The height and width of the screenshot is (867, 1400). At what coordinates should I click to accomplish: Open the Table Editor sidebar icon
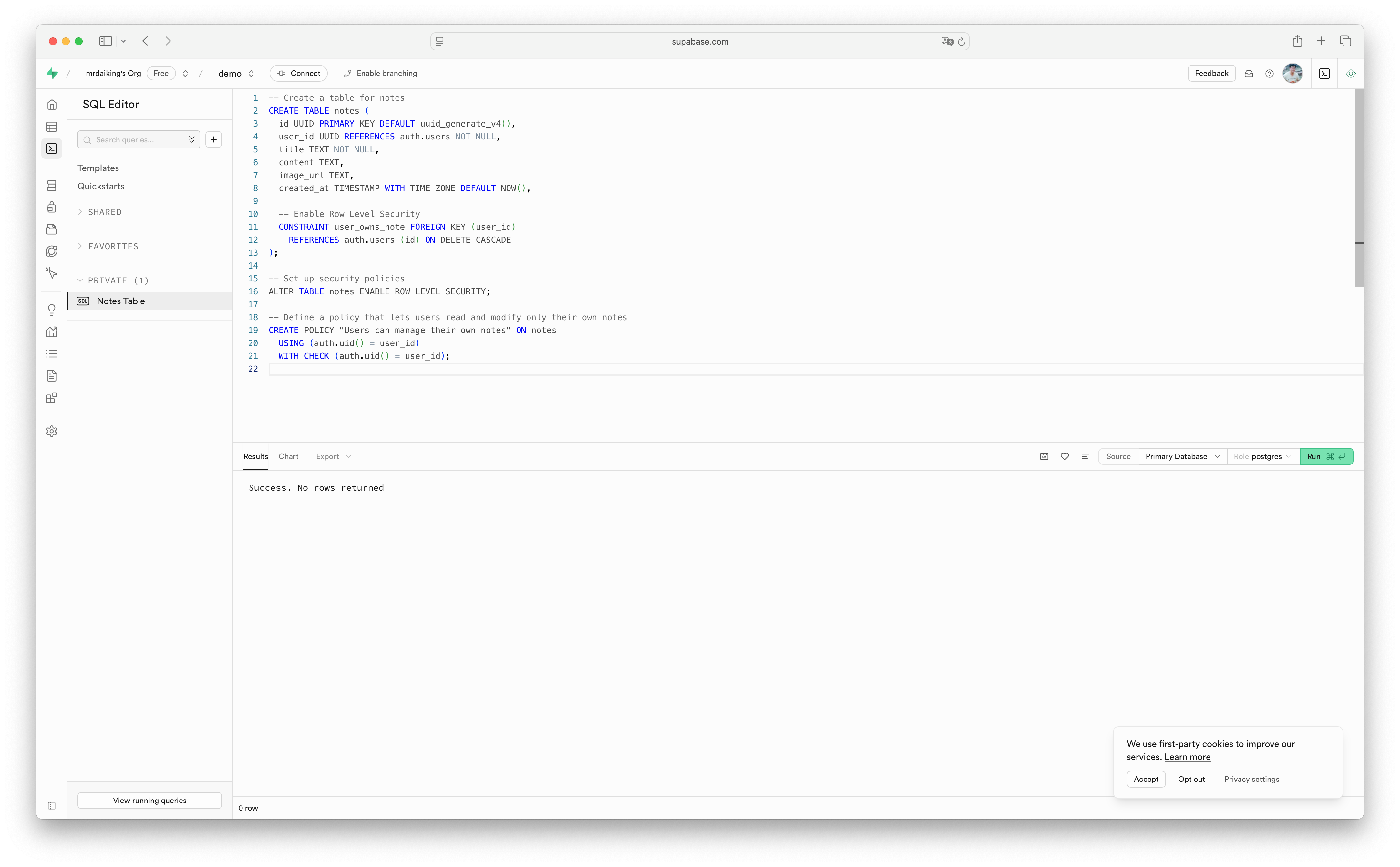pyautogui.click(x=52, y=127)
